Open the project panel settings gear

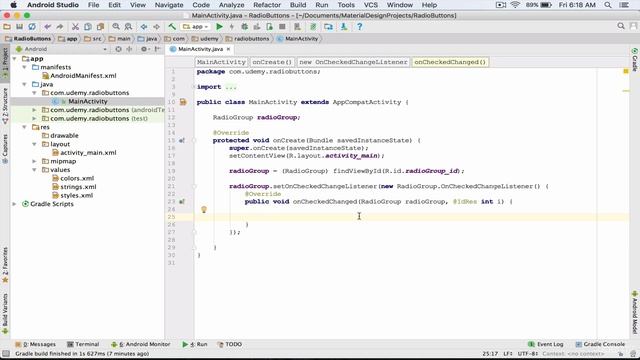click(144, 49)
